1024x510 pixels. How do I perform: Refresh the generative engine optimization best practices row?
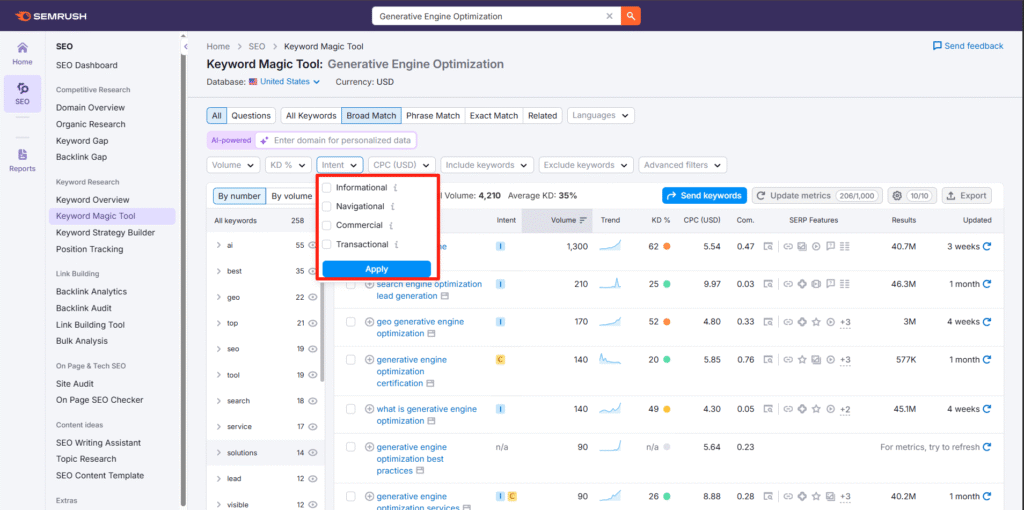click(x=987, y=447)
